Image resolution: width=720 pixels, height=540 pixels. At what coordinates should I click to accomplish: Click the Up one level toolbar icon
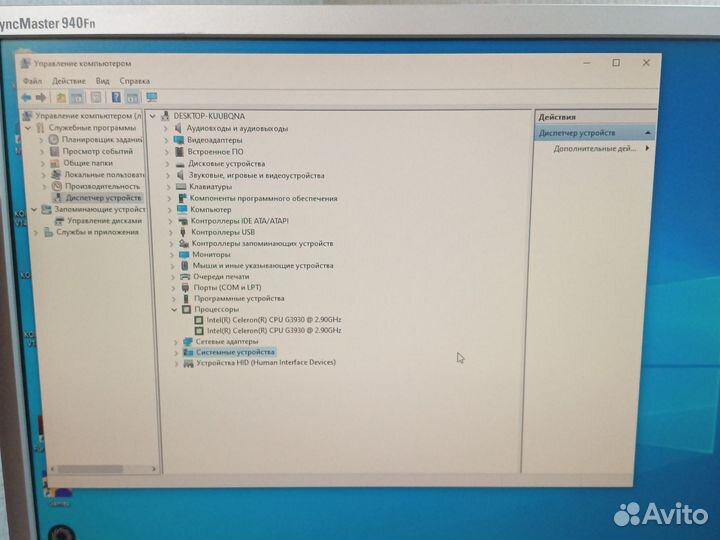click(61, 97)
